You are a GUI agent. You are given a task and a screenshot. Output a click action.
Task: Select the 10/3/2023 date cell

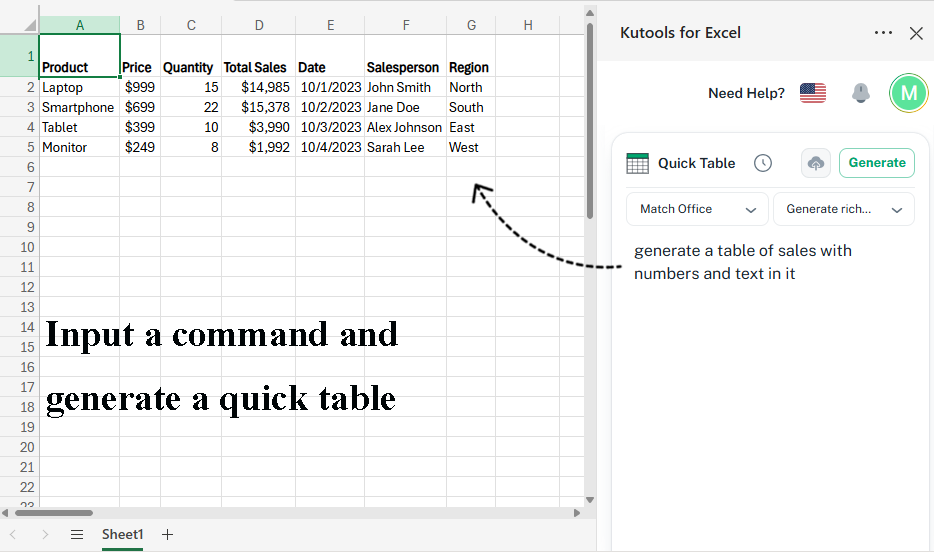[330, 127]
